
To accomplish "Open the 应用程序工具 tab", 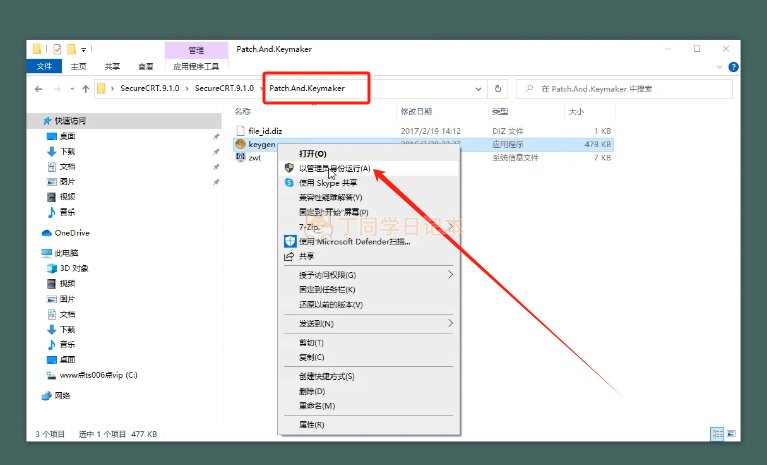I will pos(196,66).
